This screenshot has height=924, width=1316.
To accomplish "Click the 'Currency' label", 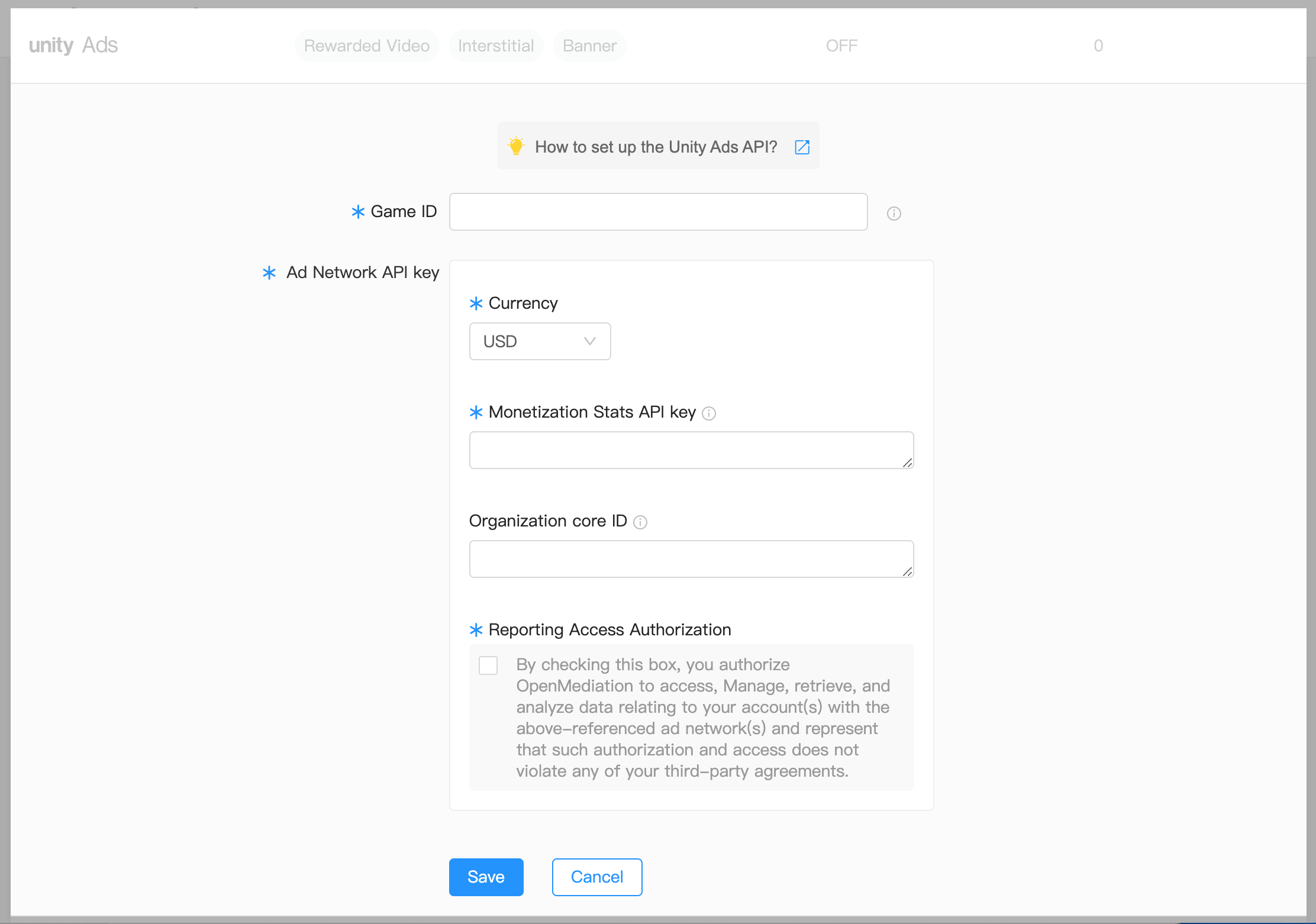I will [523, 303].
